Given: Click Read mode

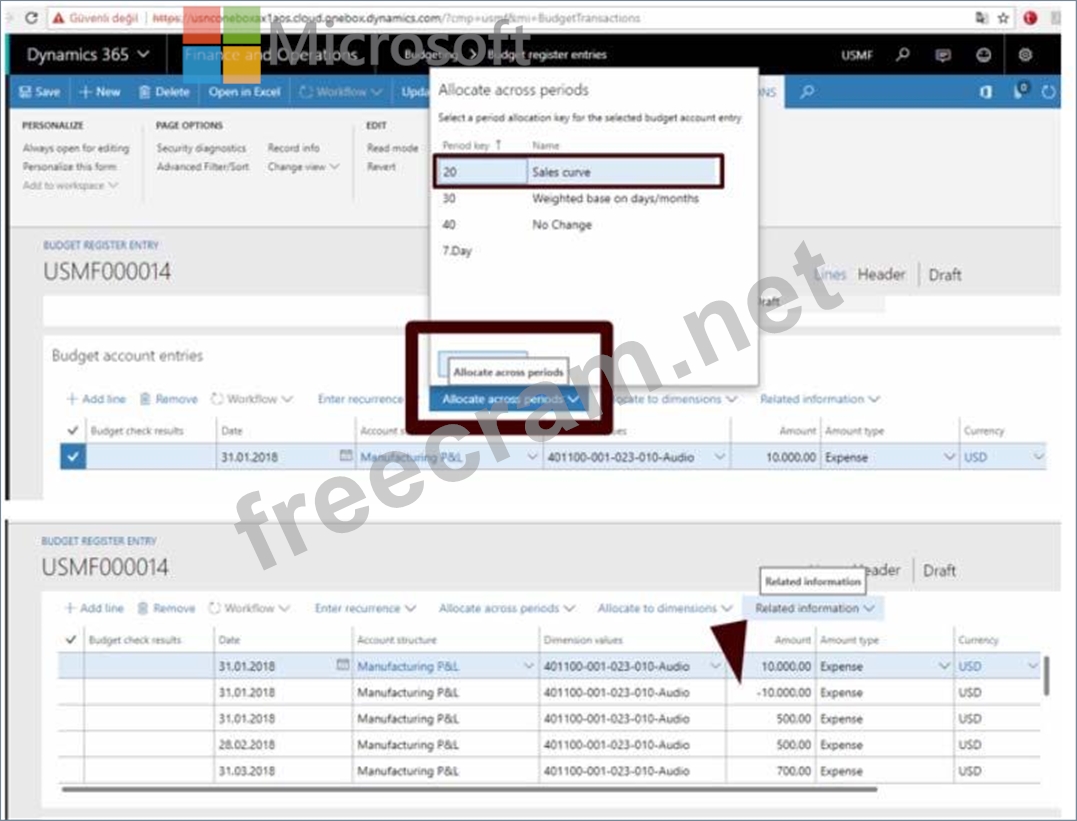Looking at the screenshot, I should (392, 148).
